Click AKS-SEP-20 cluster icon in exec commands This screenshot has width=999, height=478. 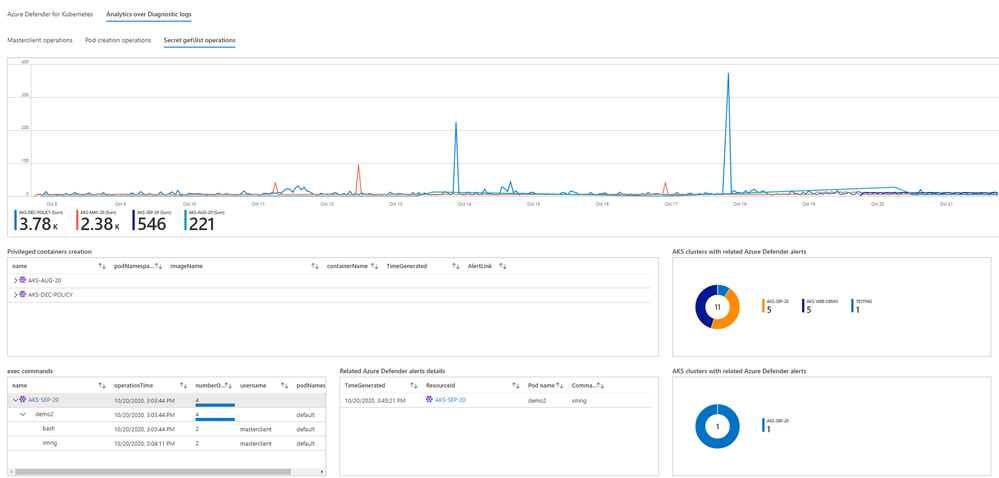tap(23, 400)
